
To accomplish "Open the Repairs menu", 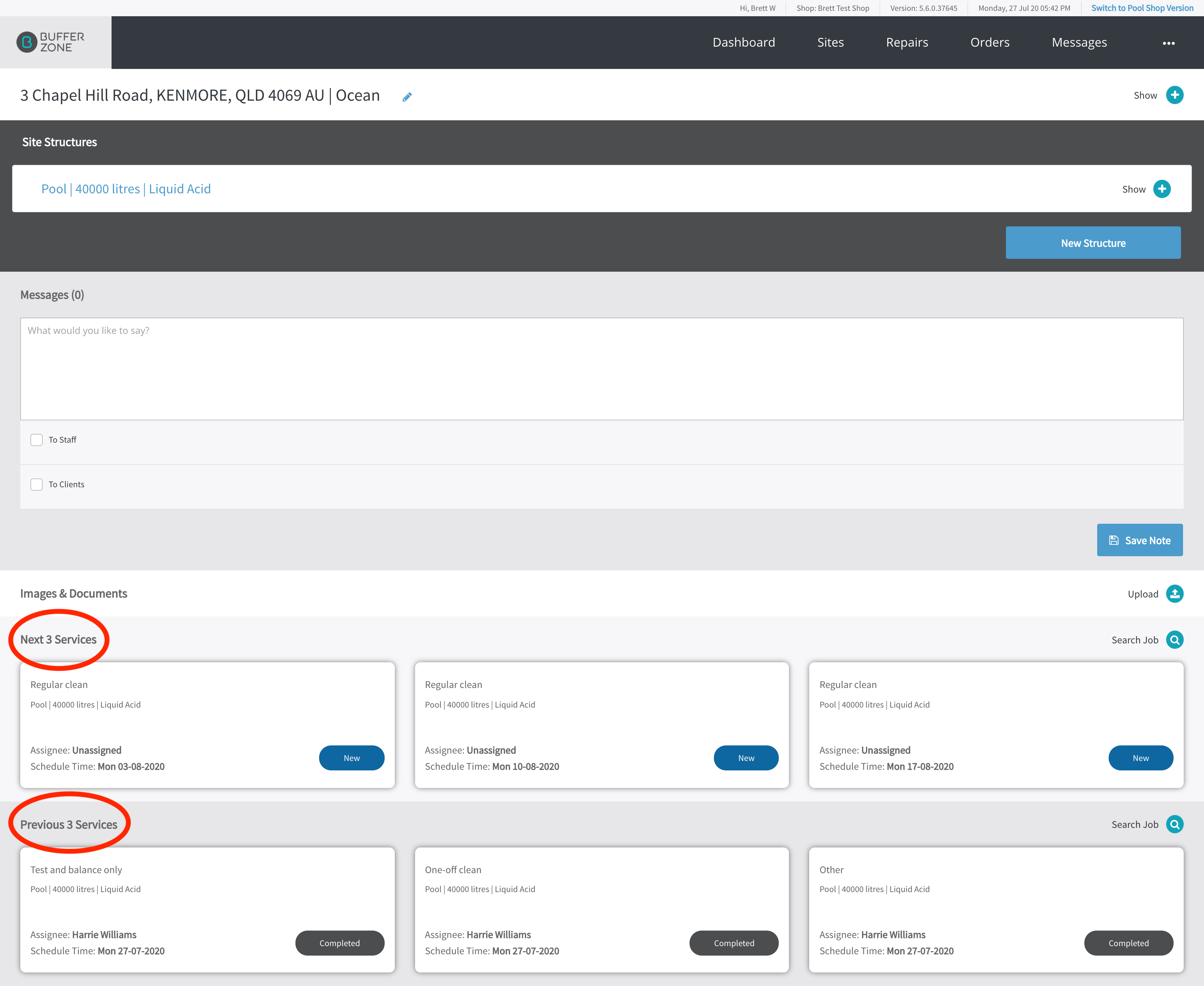I will coord(907,43).
